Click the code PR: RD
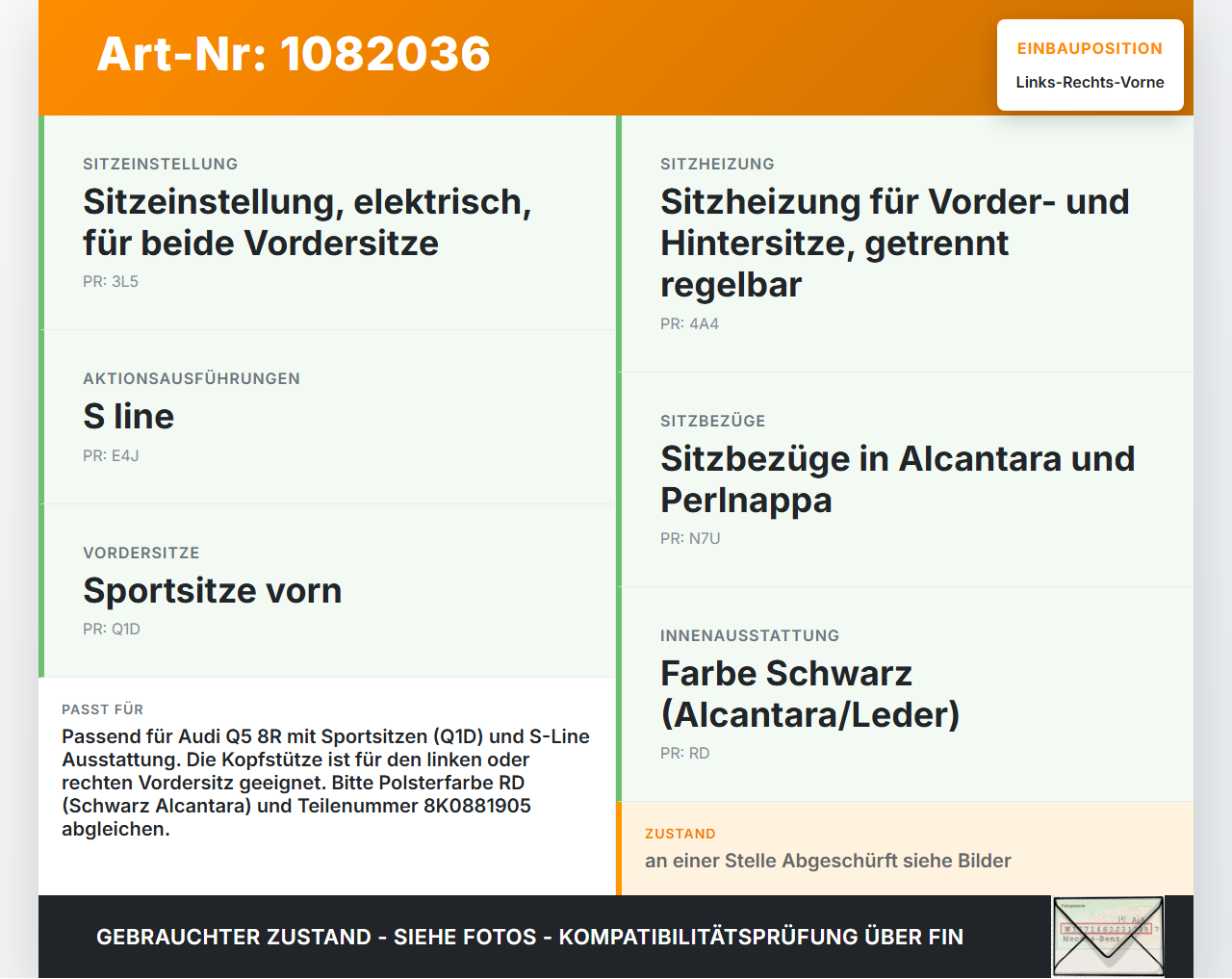Image resolution: width=1232 pixels, height=979 pixels. pyautogui.click(x=685, y=754)
